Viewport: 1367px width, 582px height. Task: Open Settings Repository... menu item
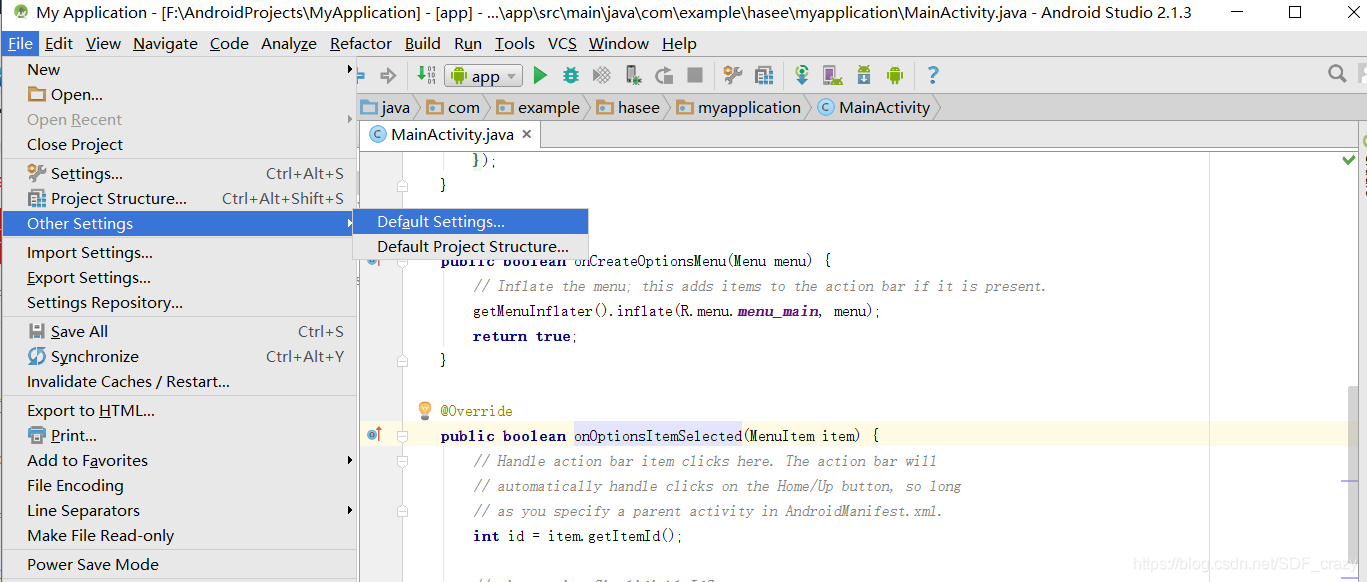tap(180, 303)
